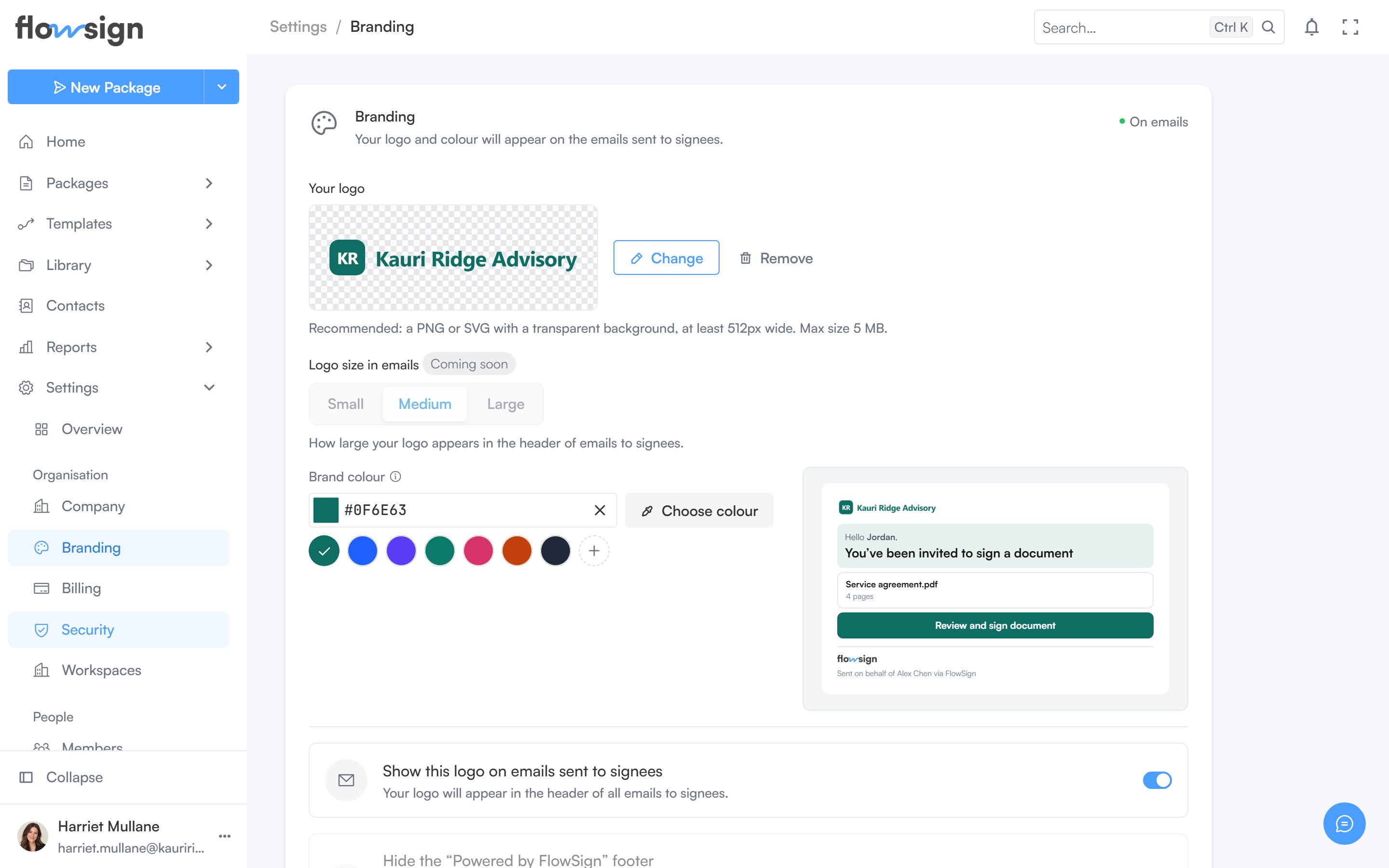Click the Templates signature icon
The height and width of the screenshot is (868, 1389).
tap(26, 223)
